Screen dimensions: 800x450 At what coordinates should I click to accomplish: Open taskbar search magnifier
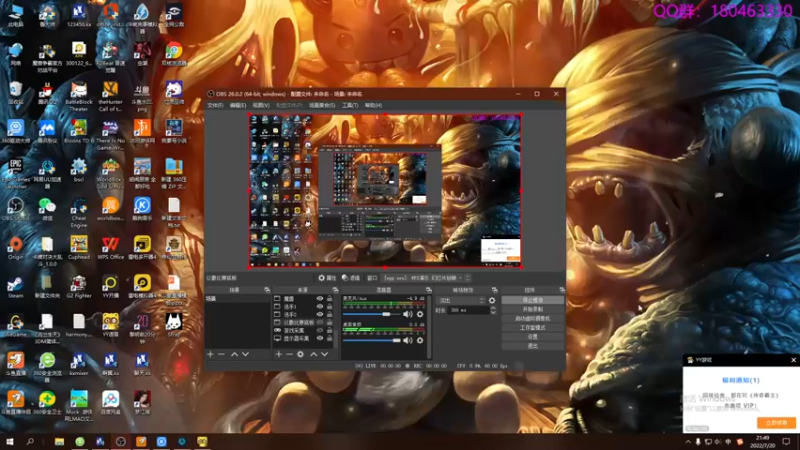[x=30, y=442]
